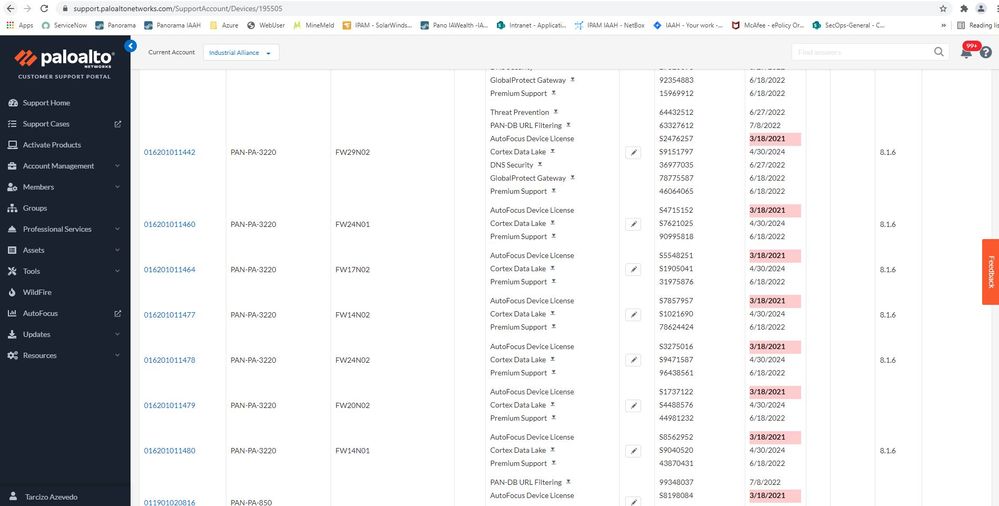Image resolution: width=999 pixels, height=506 pixels.
Task: Collapse the sidebar with the blue chevron button
Action: tap(131, 46)
